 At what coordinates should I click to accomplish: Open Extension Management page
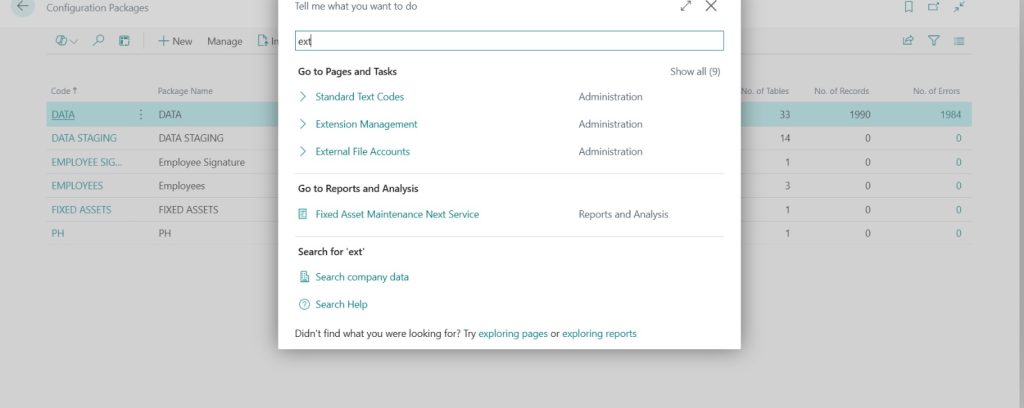coord(366,124)
